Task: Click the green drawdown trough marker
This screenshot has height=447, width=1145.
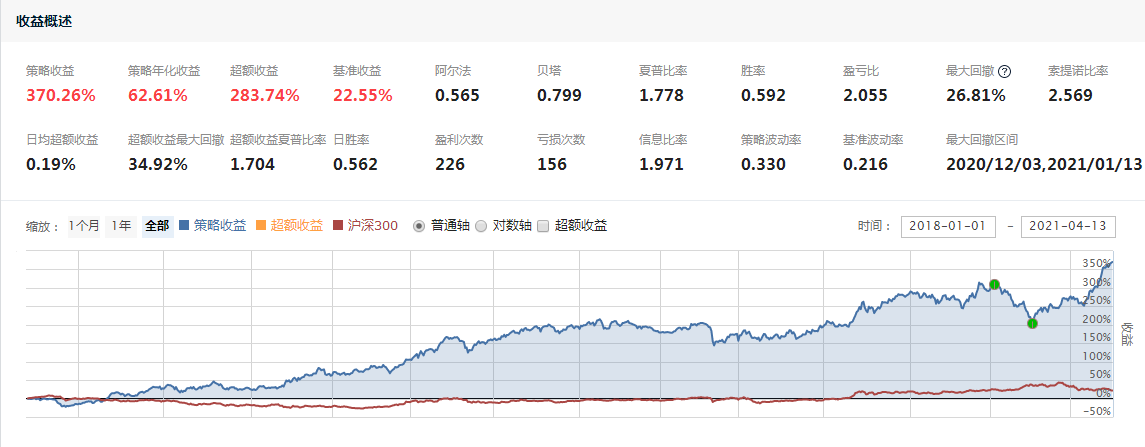Action: point(1032,322)
